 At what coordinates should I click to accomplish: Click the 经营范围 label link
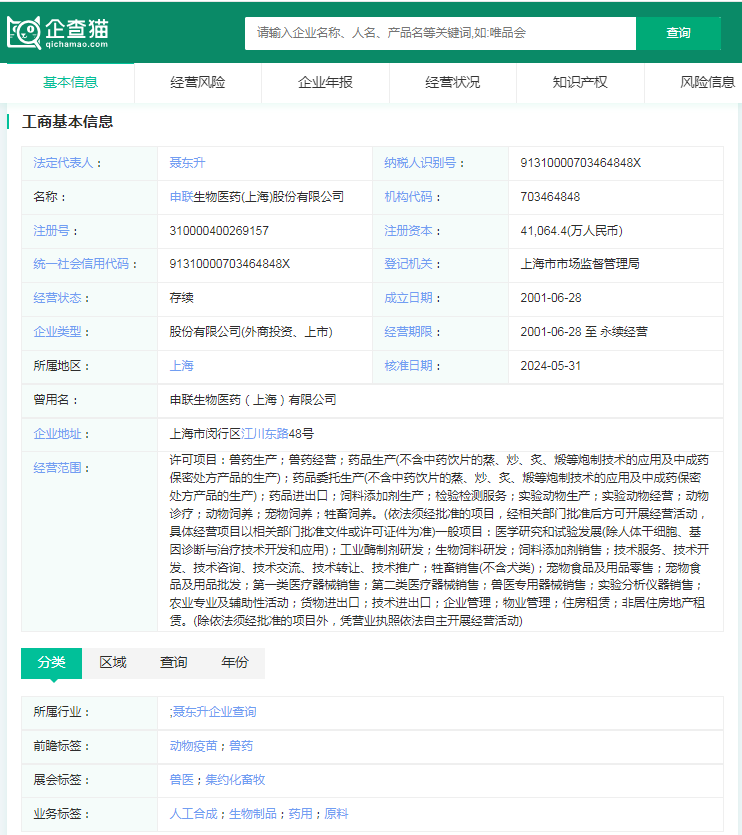[x=58, y=468]
